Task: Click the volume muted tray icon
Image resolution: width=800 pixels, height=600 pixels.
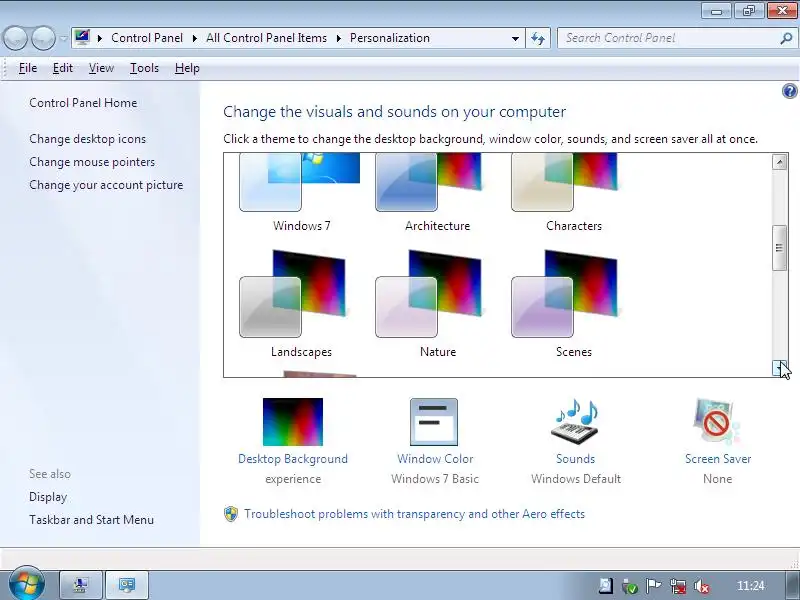Action: pyautogui.click(x=703, y=586)
